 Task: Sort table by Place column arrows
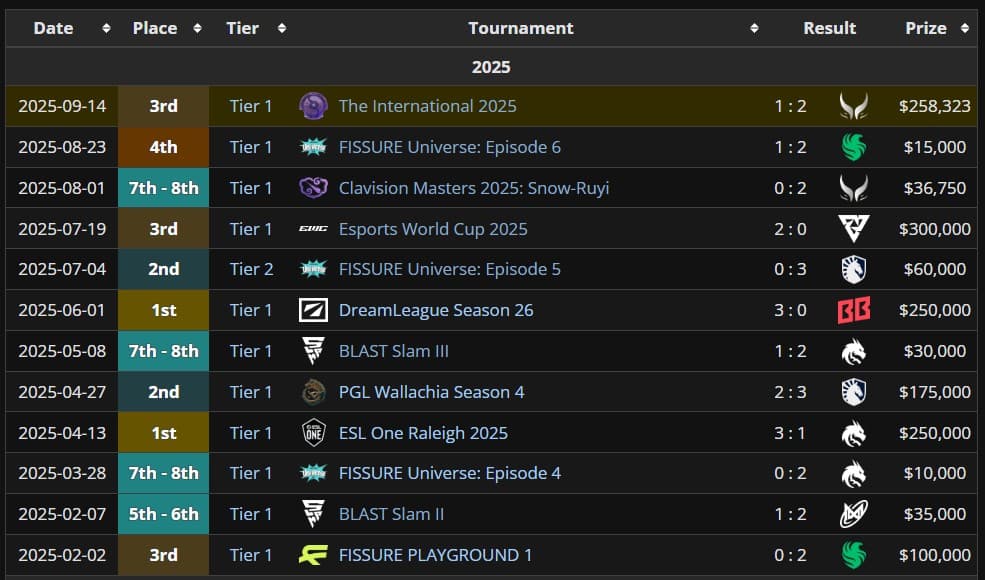click(197, 29)
